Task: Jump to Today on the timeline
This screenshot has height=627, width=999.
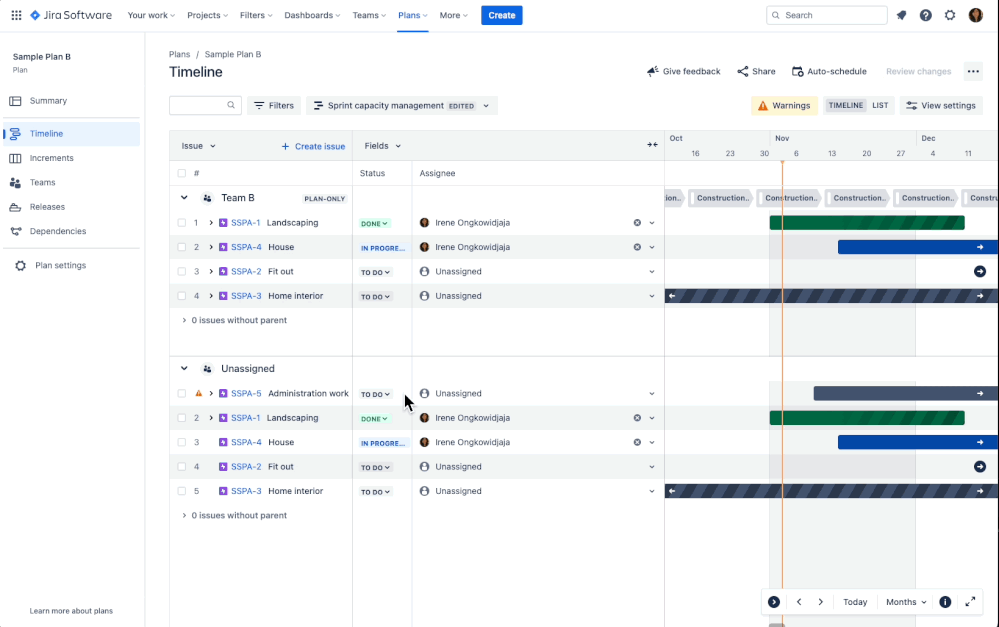Action: tap(855, 602)
